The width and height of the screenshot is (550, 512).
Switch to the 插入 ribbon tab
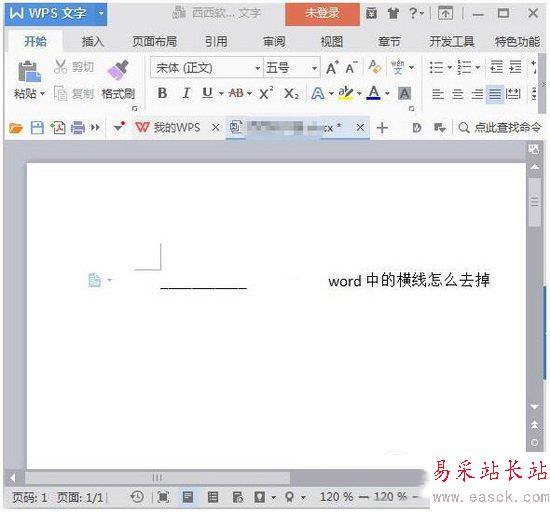point(93,42)
